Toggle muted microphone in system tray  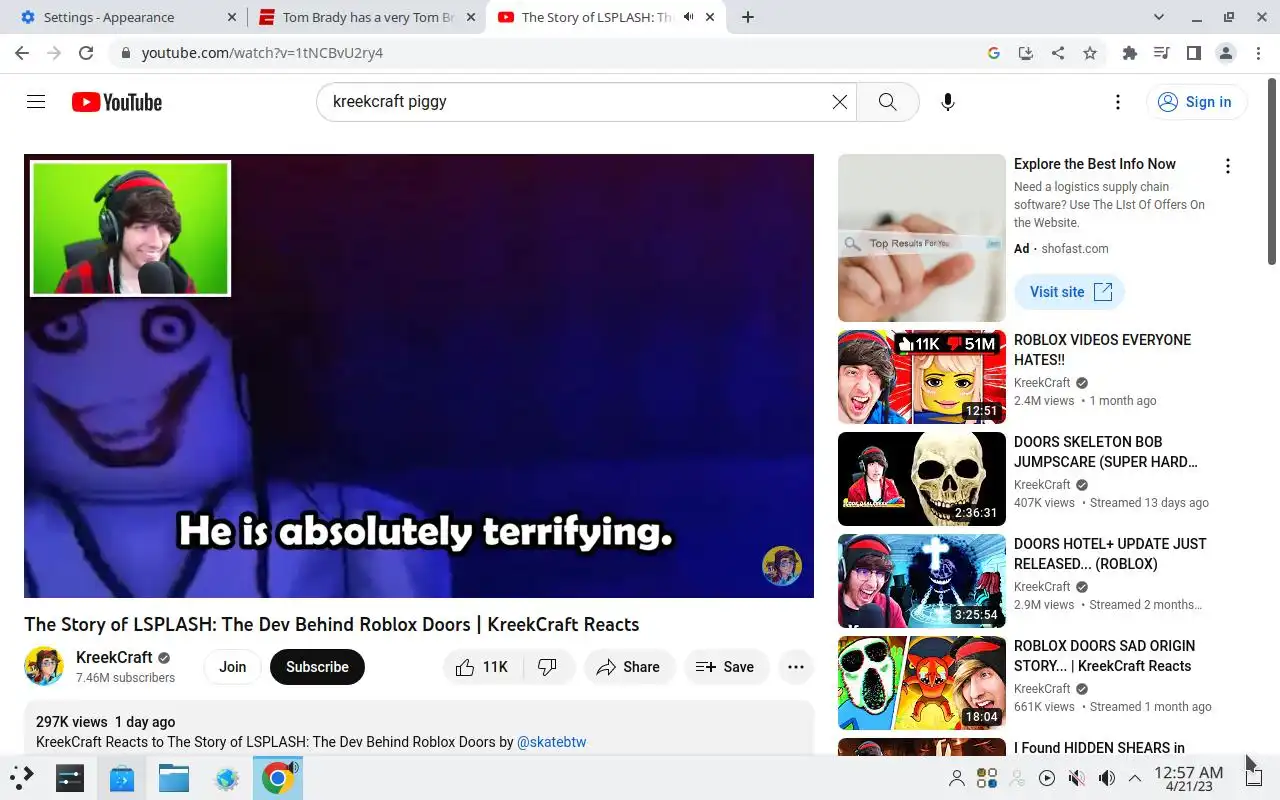(x=1076, y=778)
